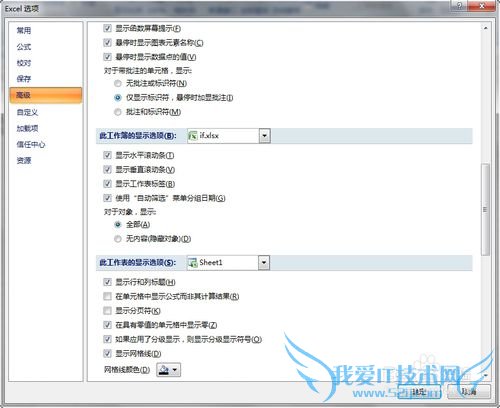
Task: Click the 此工作簿的显示选项 section label
Action: point(138,136)
